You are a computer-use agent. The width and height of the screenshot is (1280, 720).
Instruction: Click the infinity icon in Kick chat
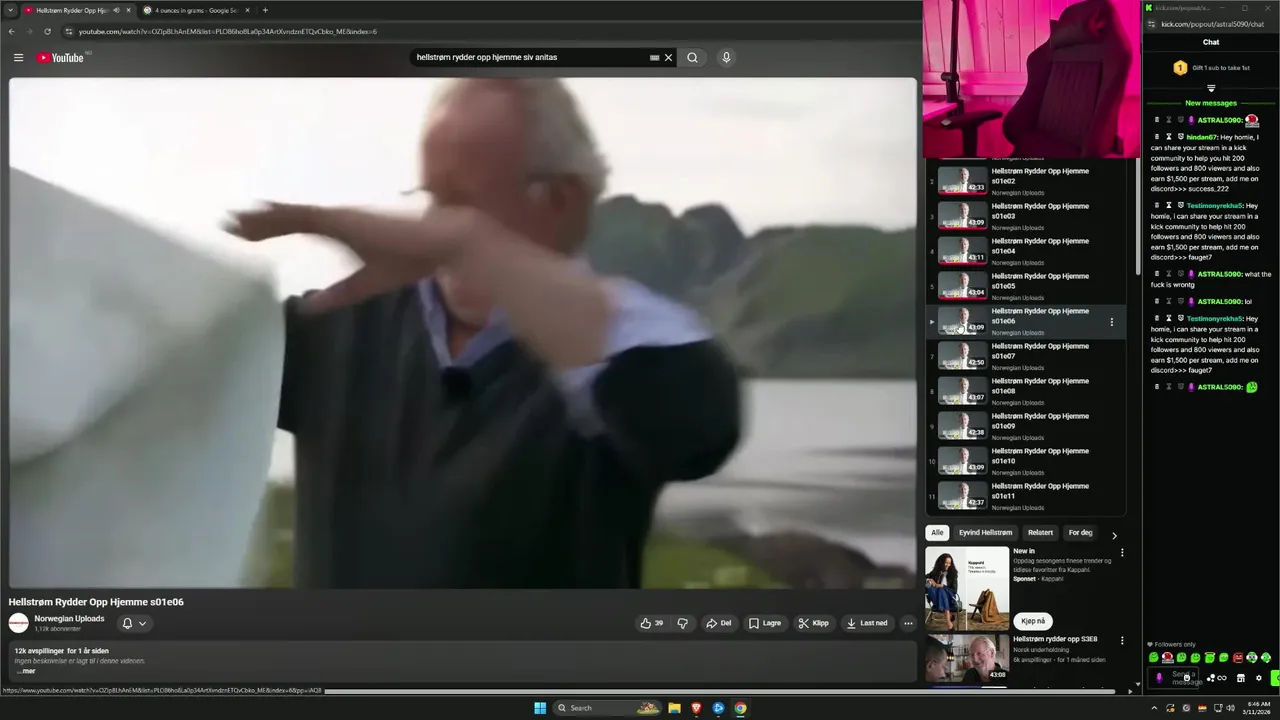(1222, 678)
